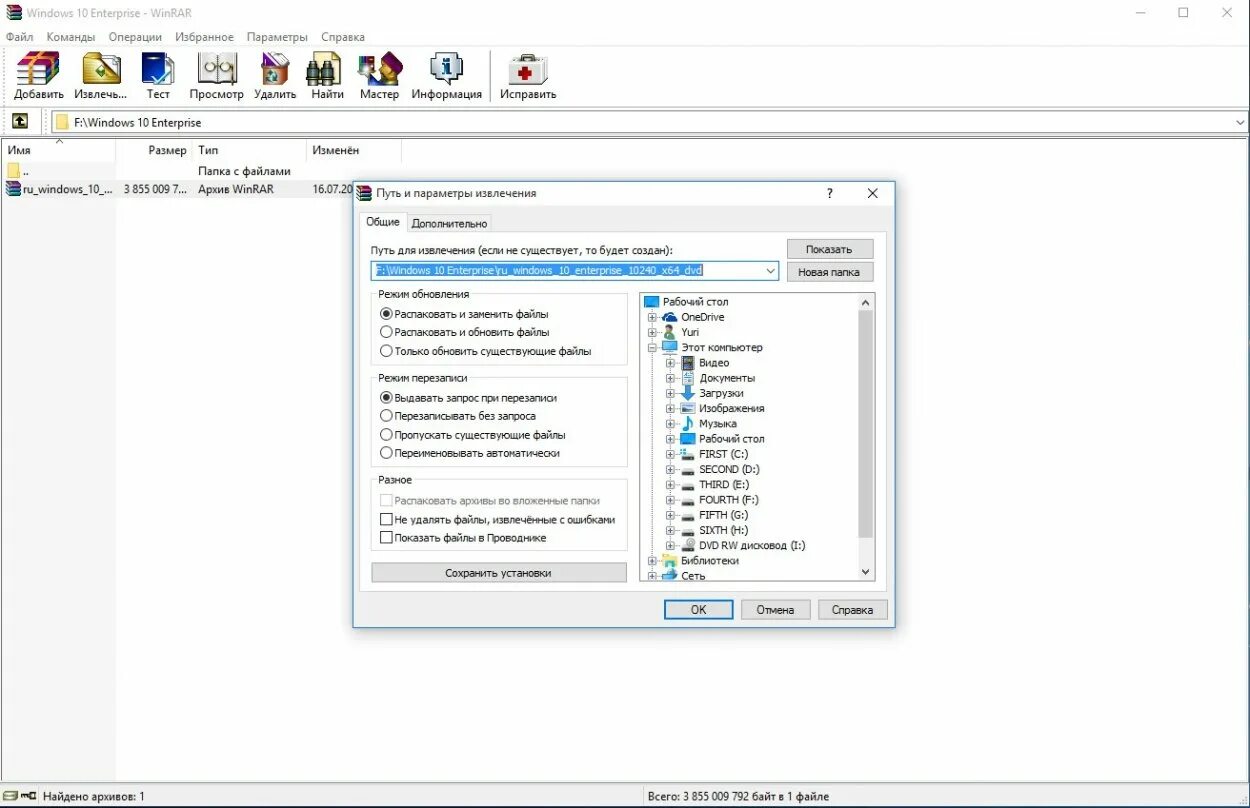
Task: Select 'Только обновить существующие файлы' radio
Action: (x=386, y=351)
